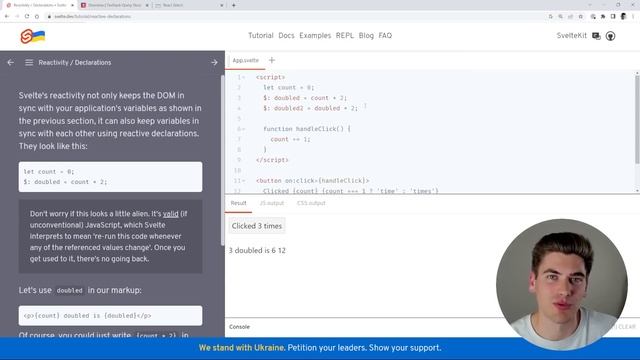Click the '{count} doubled is {doubled}' code snippet
Viewport: 640px width, 360px height.
110,316
